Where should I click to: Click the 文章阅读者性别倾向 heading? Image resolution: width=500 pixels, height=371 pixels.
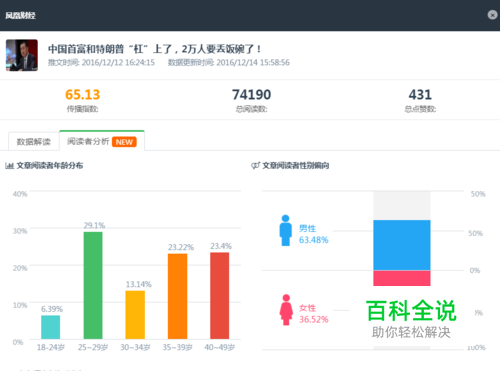296,165
